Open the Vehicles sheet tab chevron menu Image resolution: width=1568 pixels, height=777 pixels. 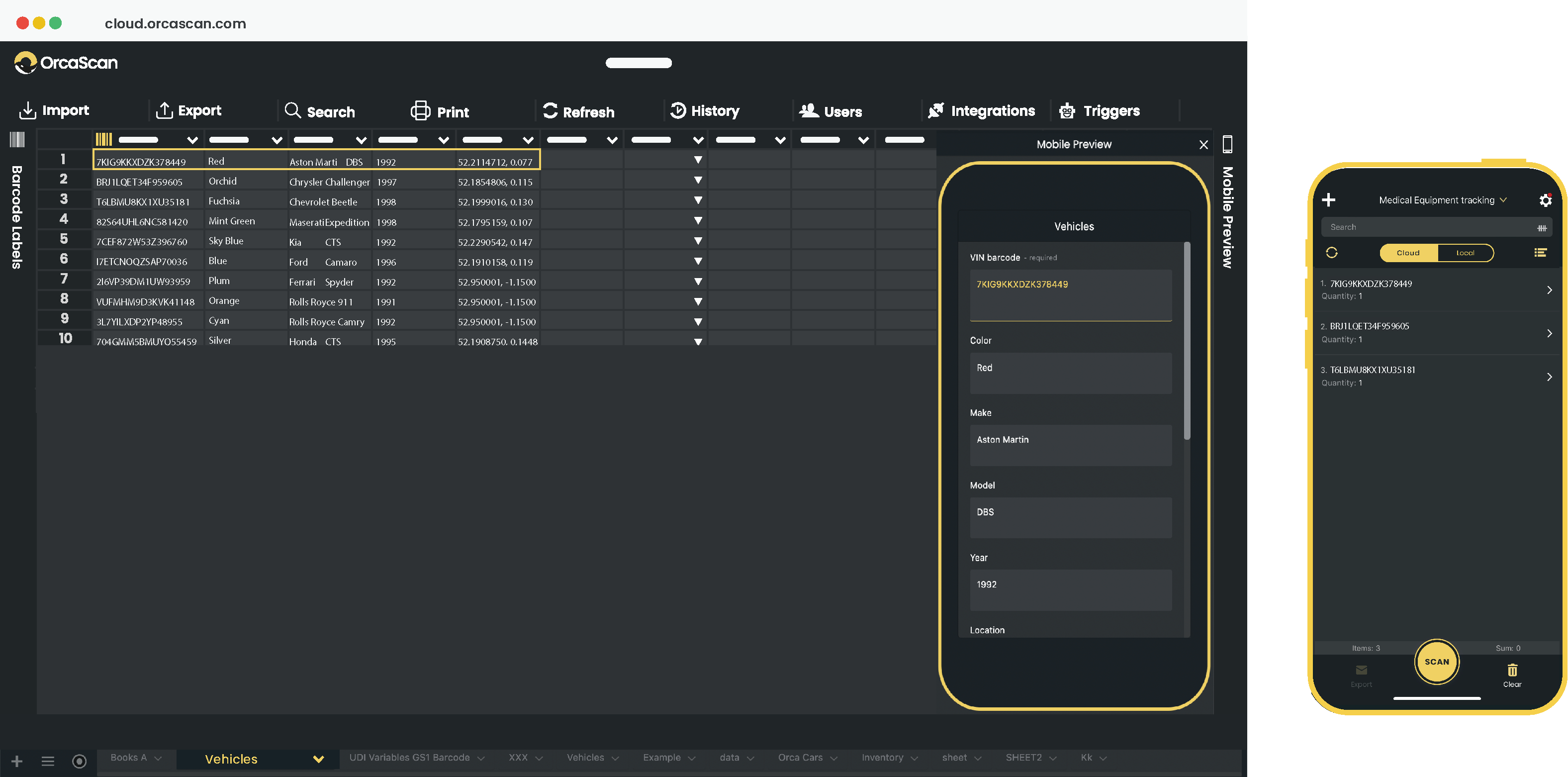click(318, 759)
